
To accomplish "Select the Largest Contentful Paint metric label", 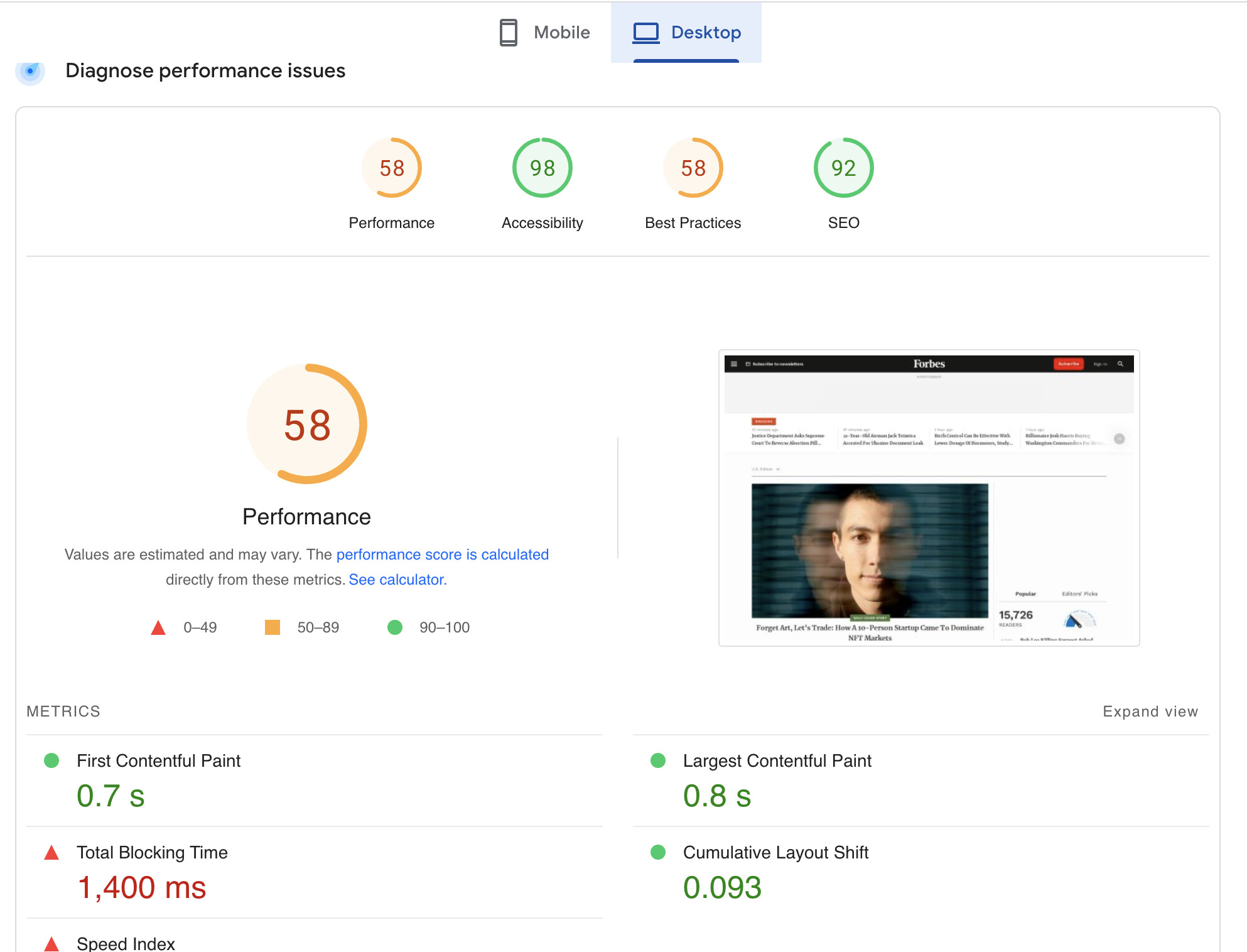I will [x=777, y=760].
